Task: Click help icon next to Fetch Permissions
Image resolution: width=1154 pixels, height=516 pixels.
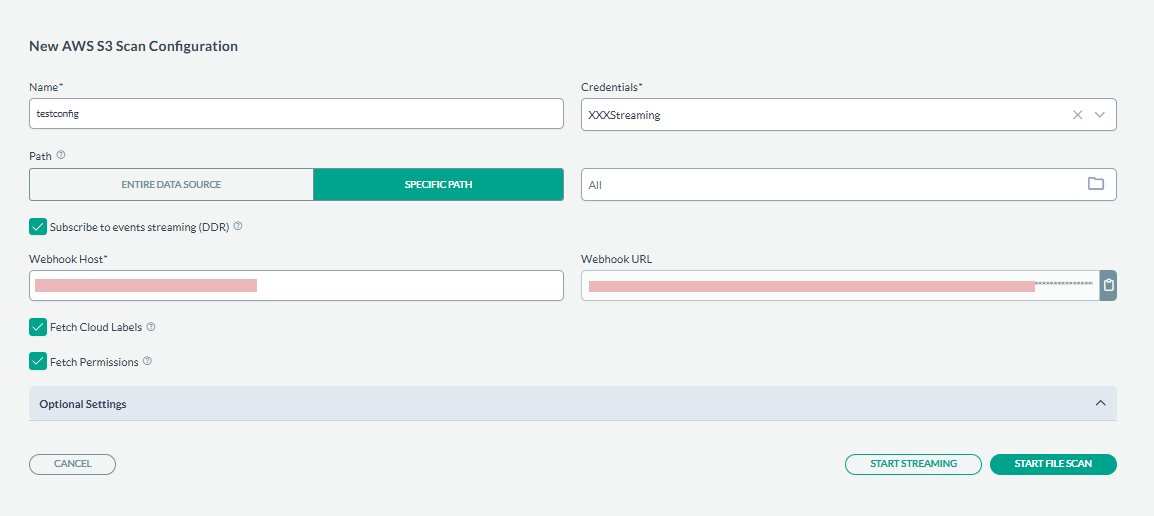Action: point(147,362)
